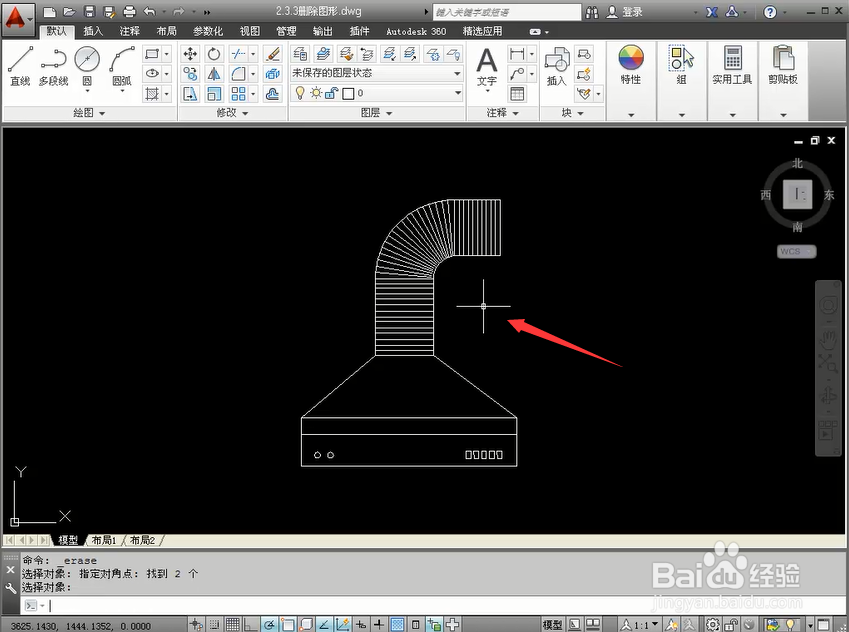Switch to the 视图 (View) ribbon tab
This screenshot has width=849, height=632.
(x=250, y=31)
